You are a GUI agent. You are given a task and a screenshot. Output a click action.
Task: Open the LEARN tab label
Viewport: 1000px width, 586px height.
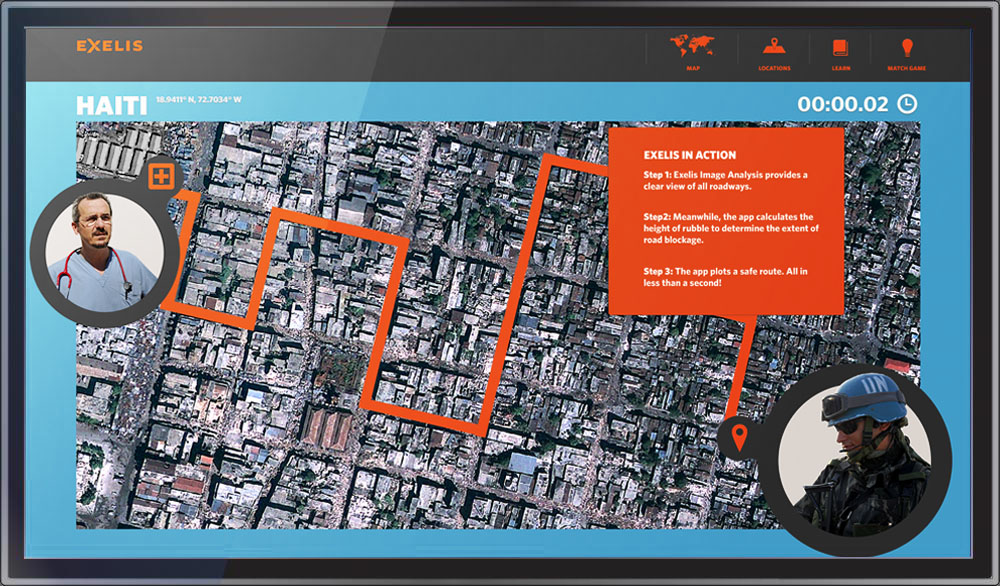(840, 68)
